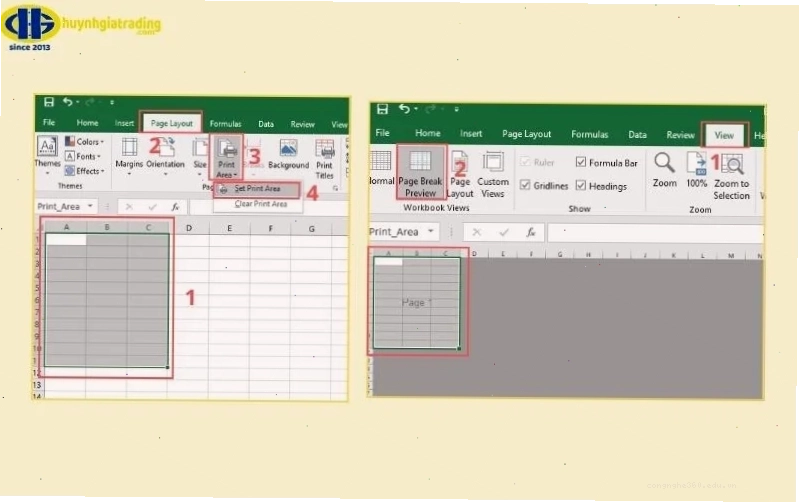The width and height of the screenshot is (799, 502).
Task: Click Page 1 print area in right sheet
Action: [417, 303]
